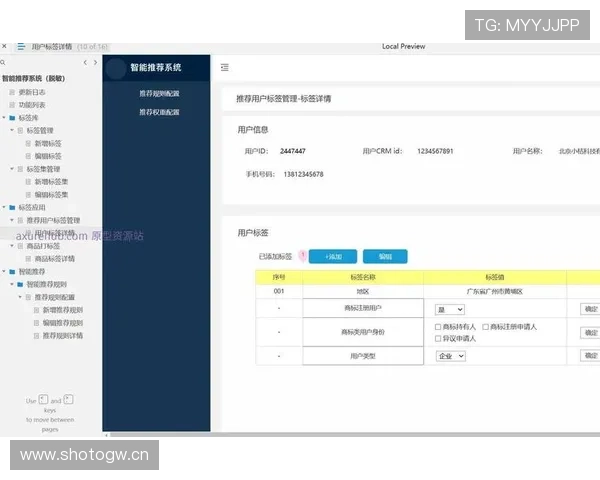Collapse the 推荐规则配置 tree node arrow

click(x=20, y=297)
